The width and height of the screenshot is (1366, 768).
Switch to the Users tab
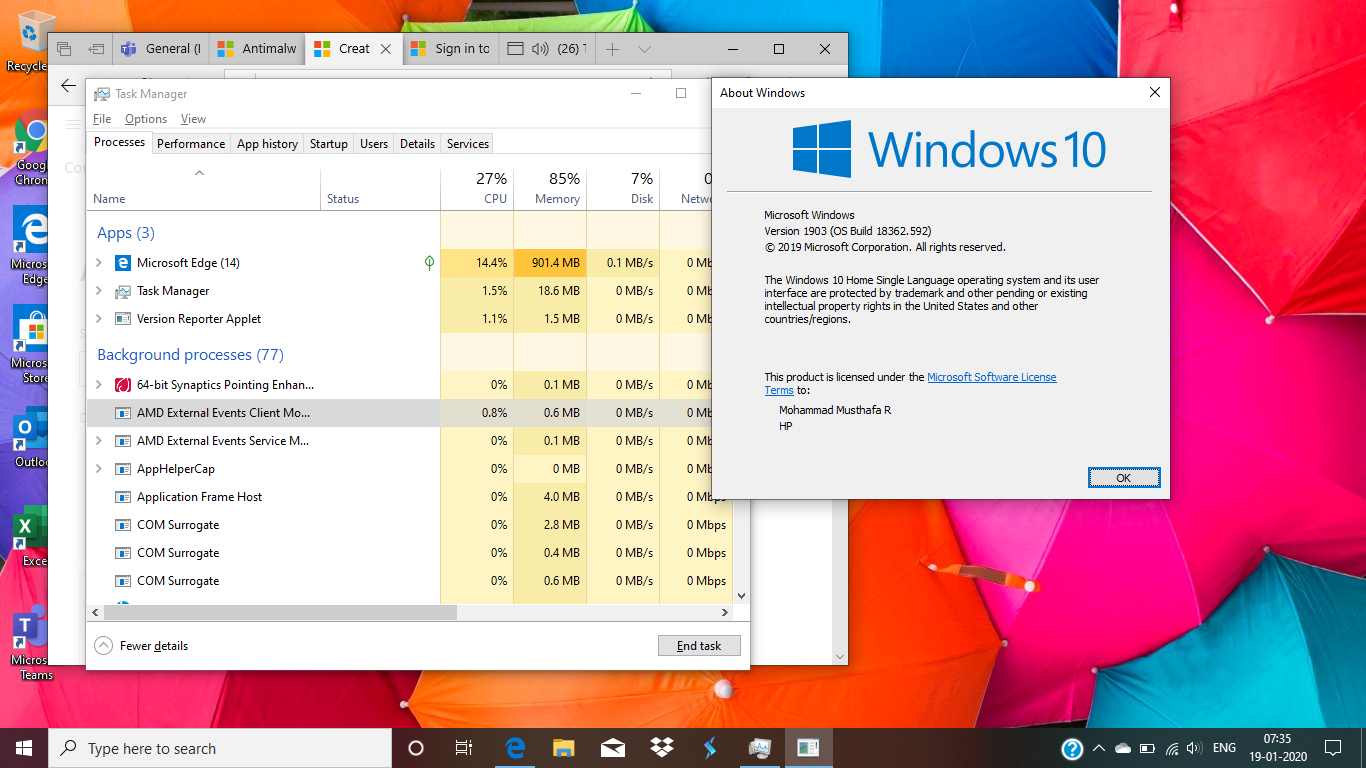click(x=374, y=144)
